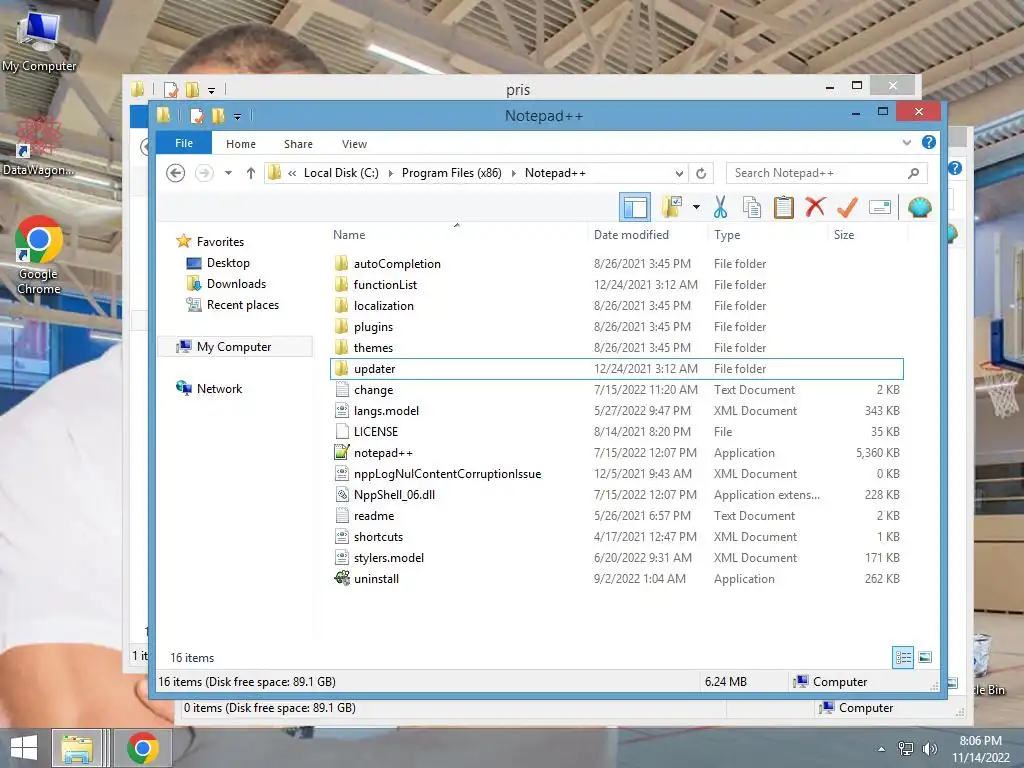Sort files by Name column header
This screenshot has height=768, width=1024.
pyautogui.click(x=349, y=234)
